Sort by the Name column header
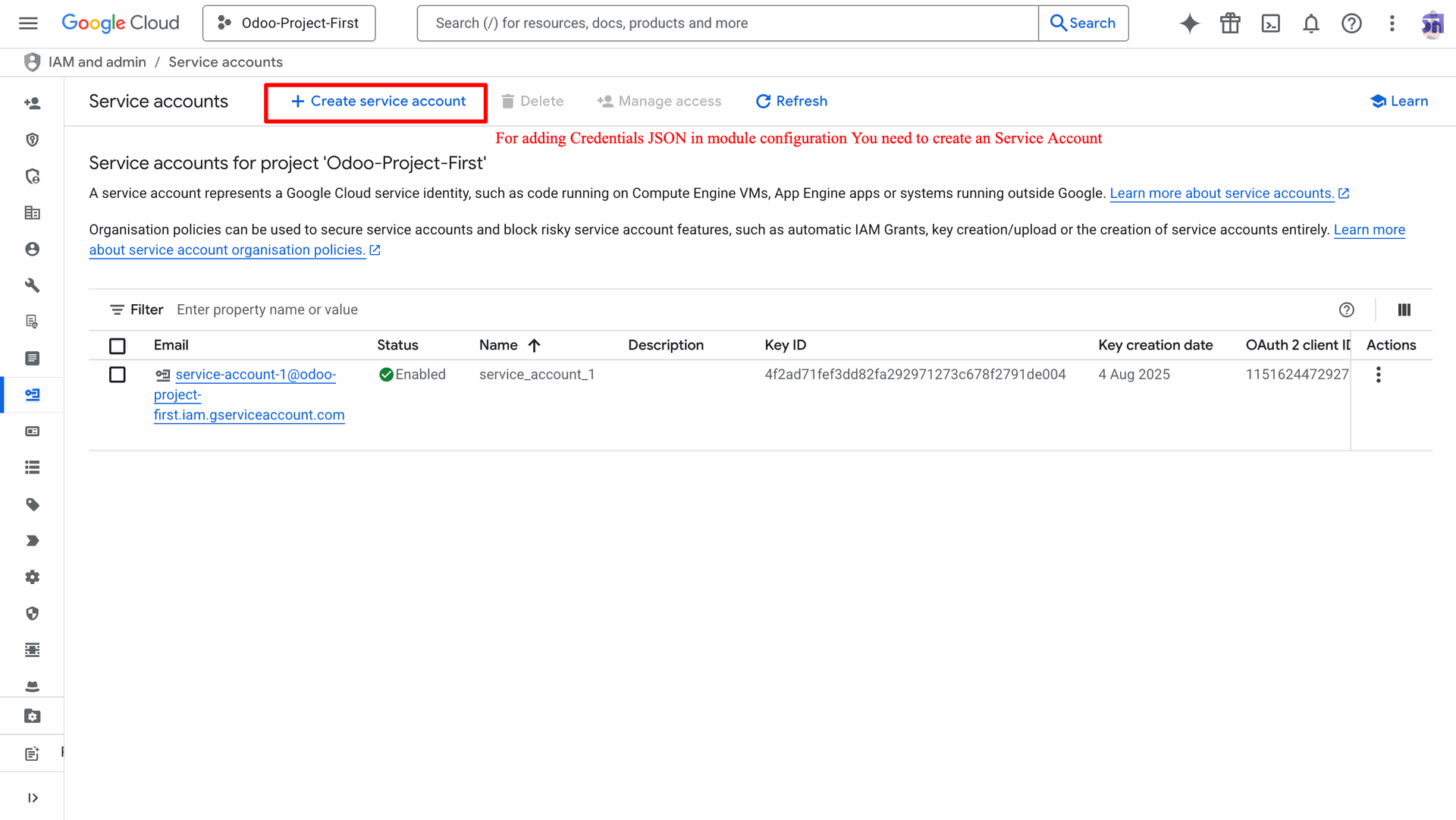Screen dimensions: 1456x820 (x=499, y=345)
